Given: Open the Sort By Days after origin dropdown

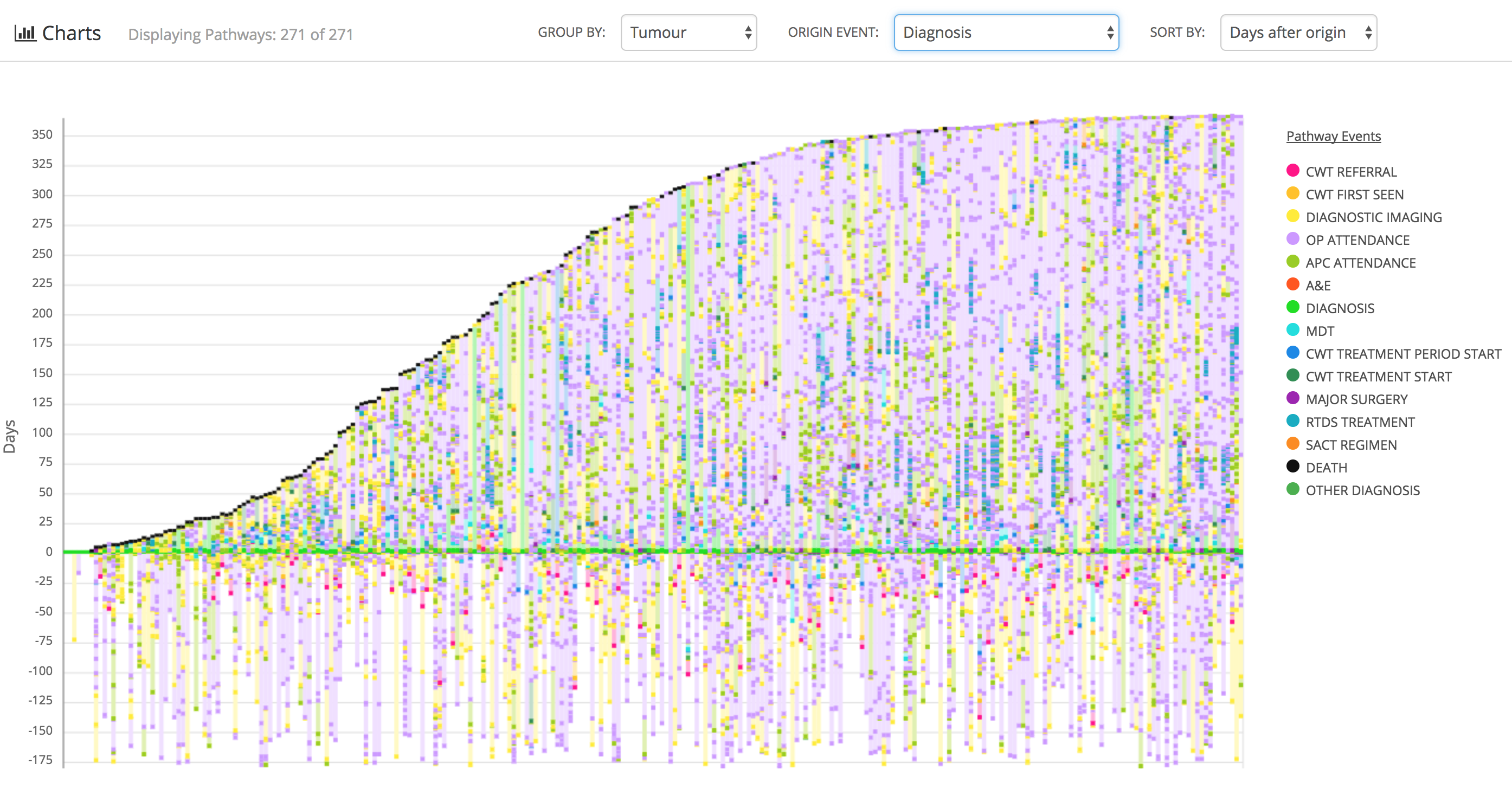Looking at the screenshot, I should pyautogui.click(x=1298, y=33).
